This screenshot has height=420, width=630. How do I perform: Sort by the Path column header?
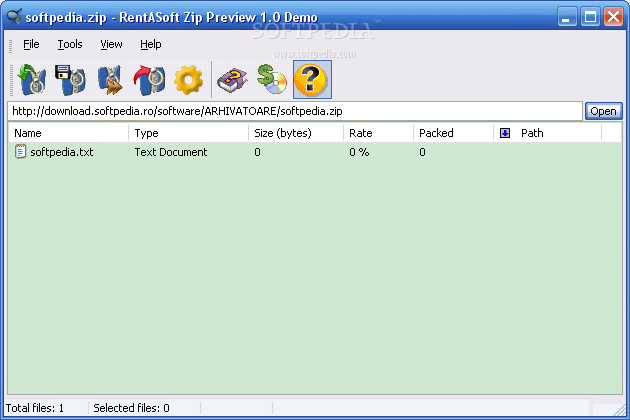(x=547, y=133)
